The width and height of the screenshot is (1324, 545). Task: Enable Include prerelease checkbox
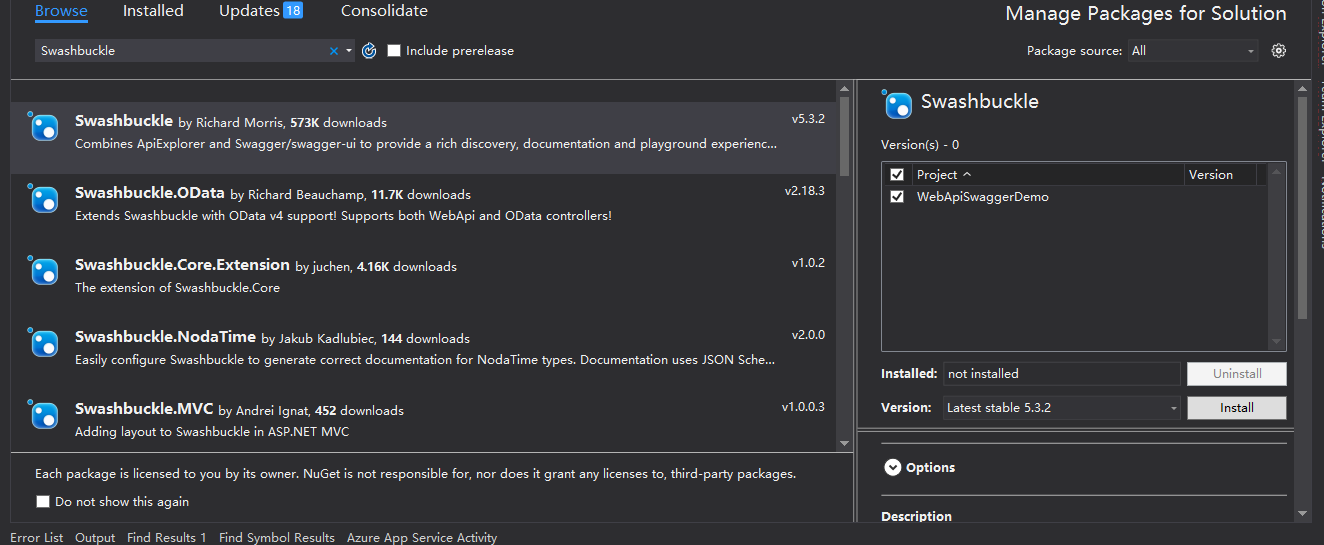pyautogui.click(x=394, y=51)
